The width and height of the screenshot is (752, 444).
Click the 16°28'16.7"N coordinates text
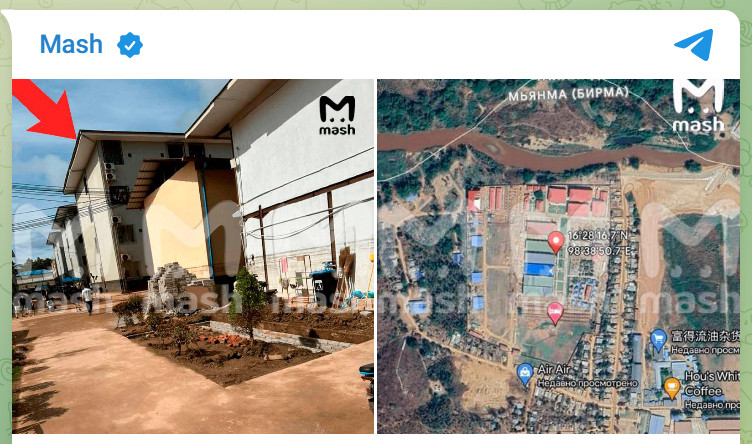pyautogui.click(x=597, y=235)
